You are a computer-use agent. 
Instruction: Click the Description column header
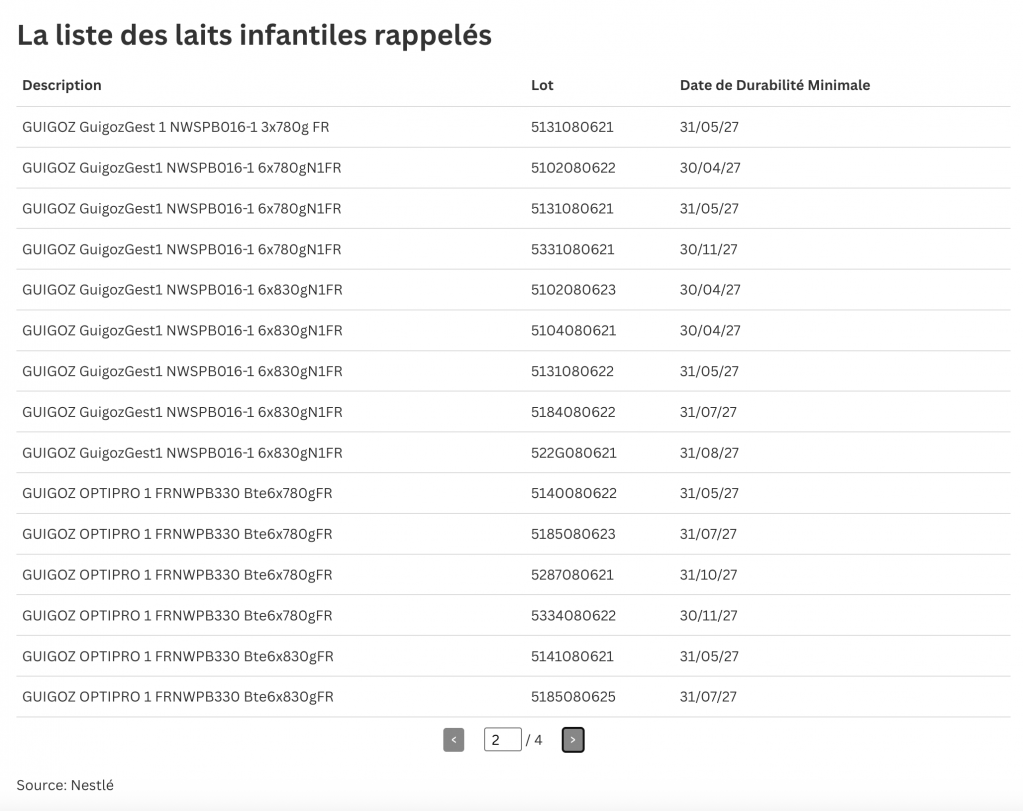(62, 85)
